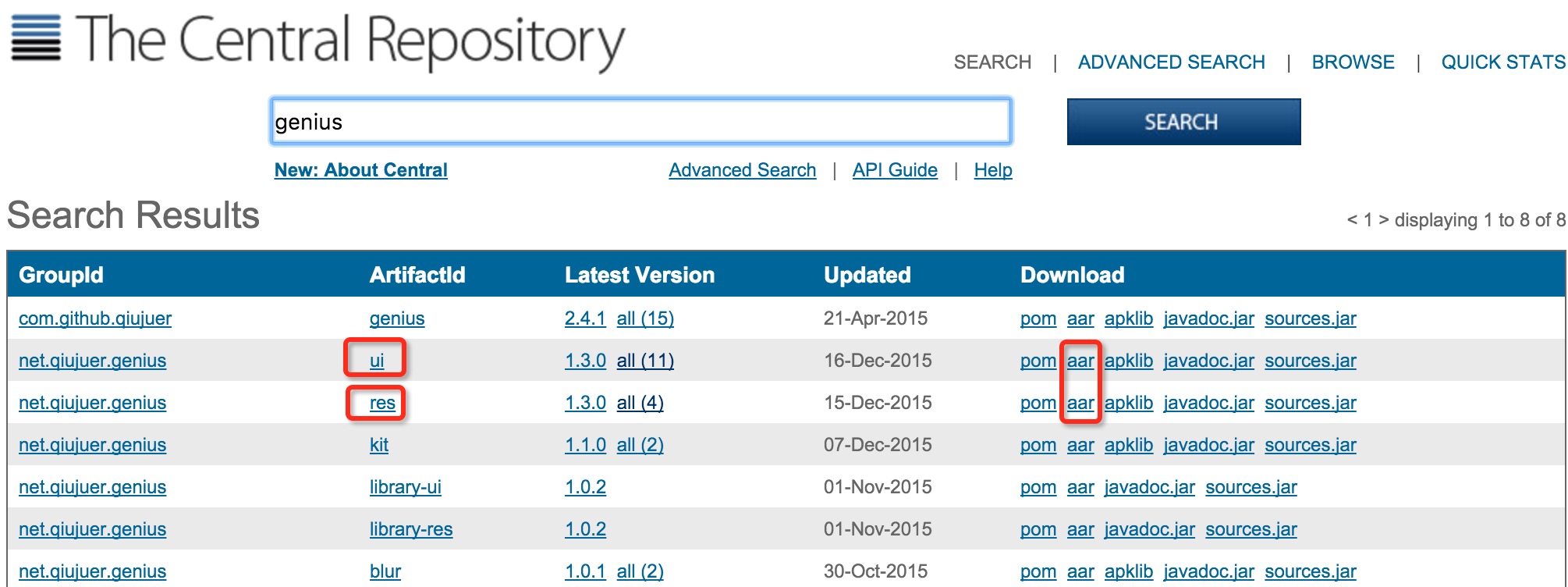Open the New: About Central link

360,170
